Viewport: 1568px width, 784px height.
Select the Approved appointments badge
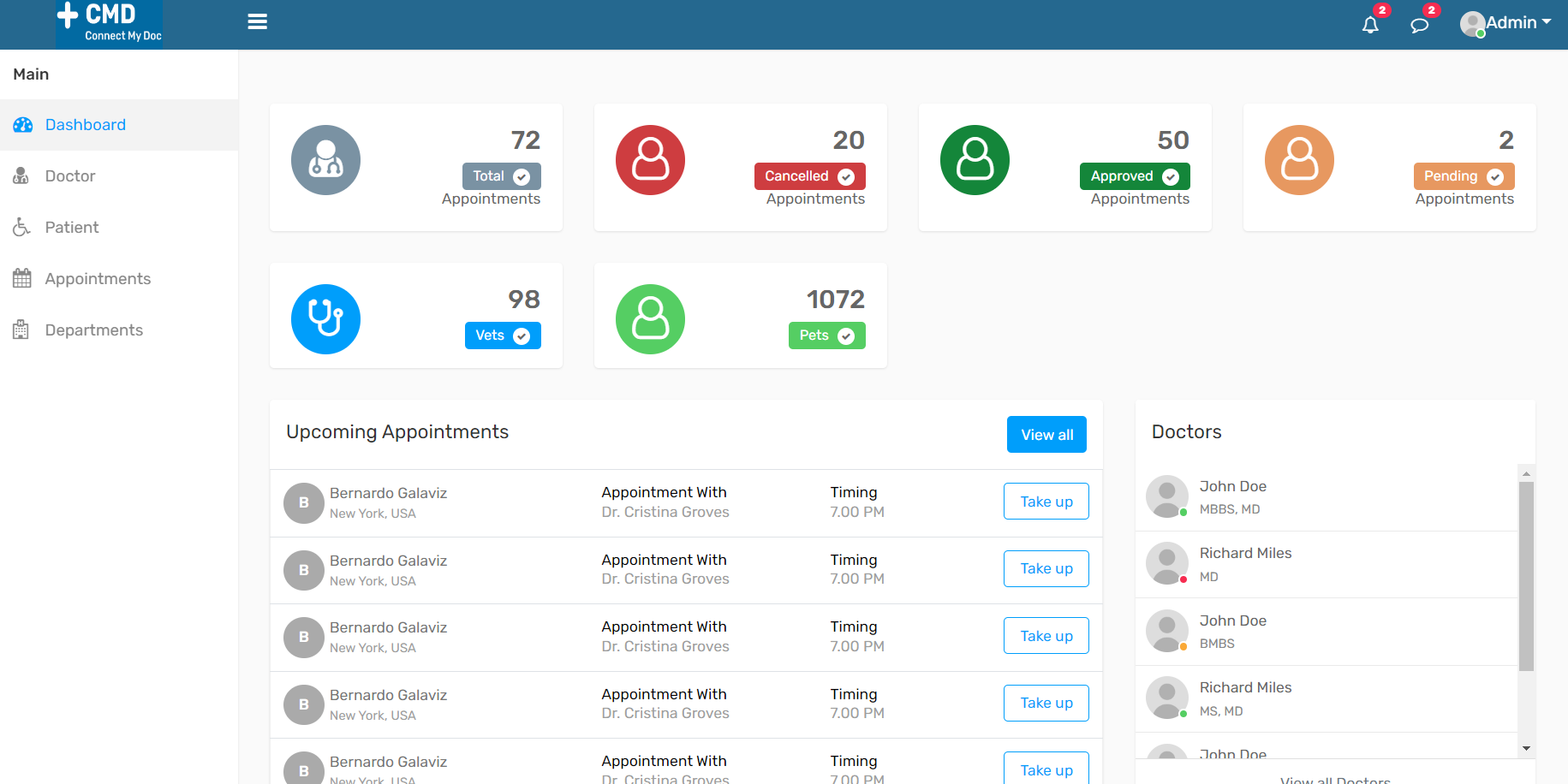coord(1134,176)
